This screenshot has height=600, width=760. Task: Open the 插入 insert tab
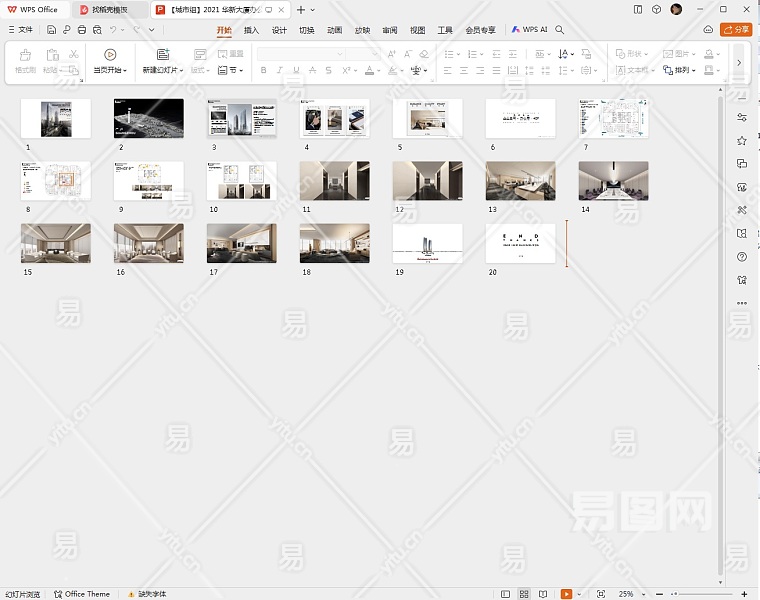[x=251, y=30]
